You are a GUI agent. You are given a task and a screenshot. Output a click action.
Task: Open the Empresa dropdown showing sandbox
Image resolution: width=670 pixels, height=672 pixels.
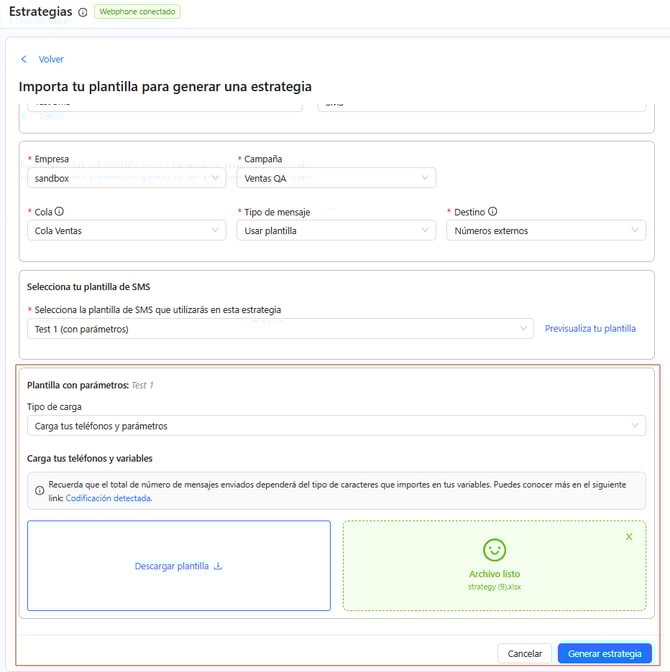(126, 177)
